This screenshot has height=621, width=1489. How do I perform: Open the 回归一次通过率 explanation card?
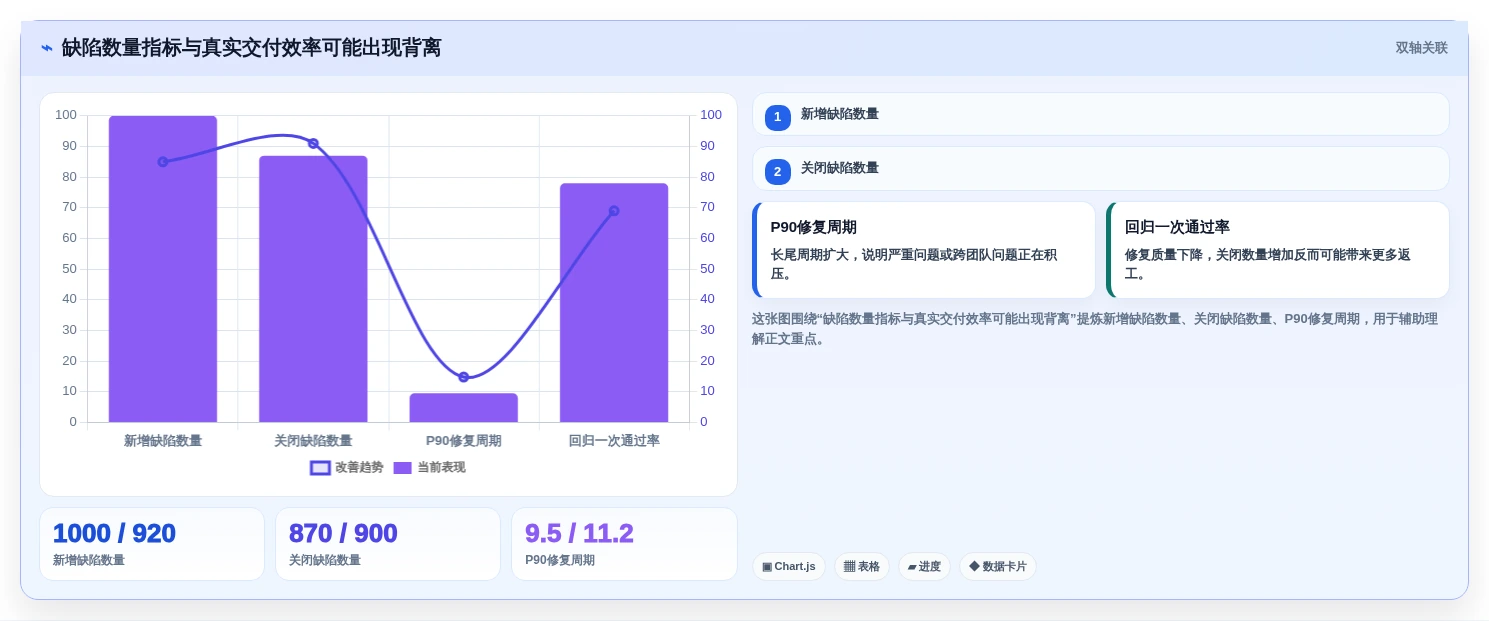[1278, 250]
